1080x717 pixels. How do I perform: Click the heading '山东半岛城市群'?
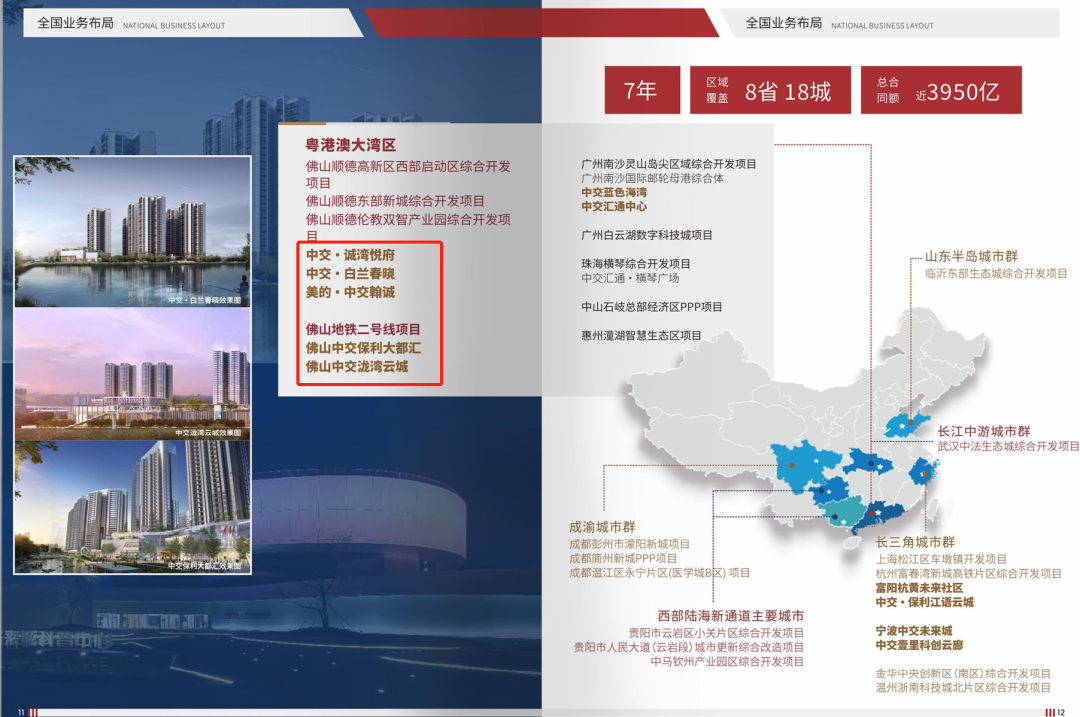pos(971,257)
